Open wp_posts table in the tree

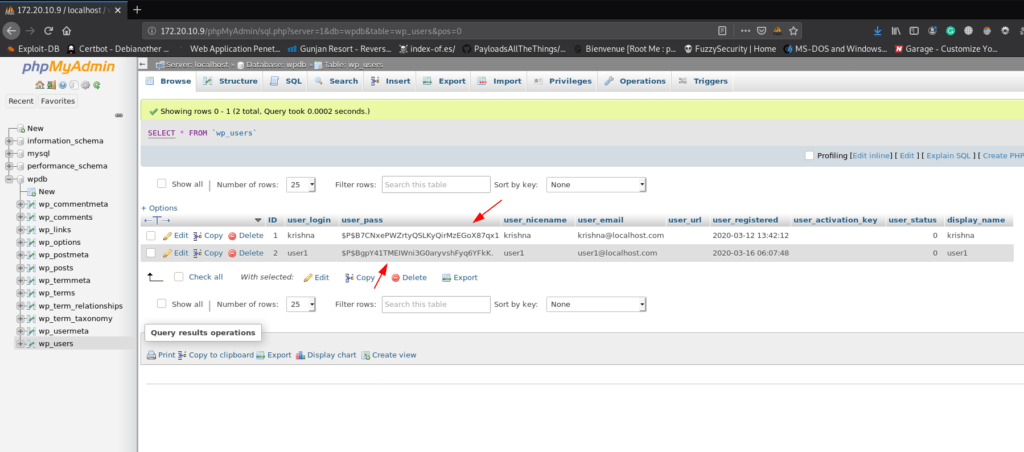coord(56,268)
